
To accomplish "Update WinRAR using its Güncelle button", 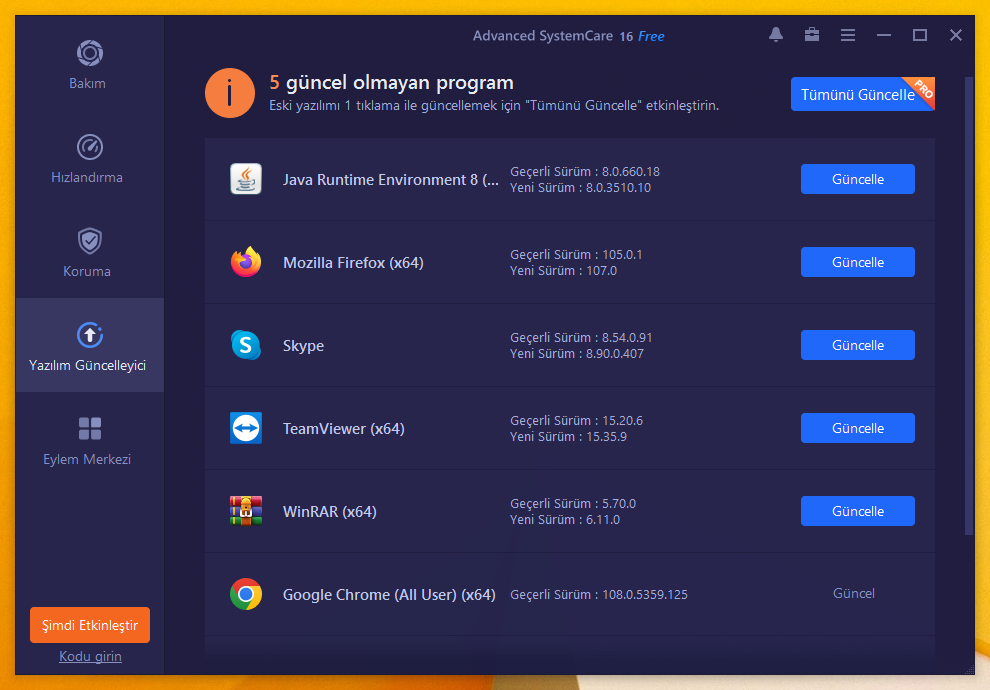I will [x=857, y=511].
